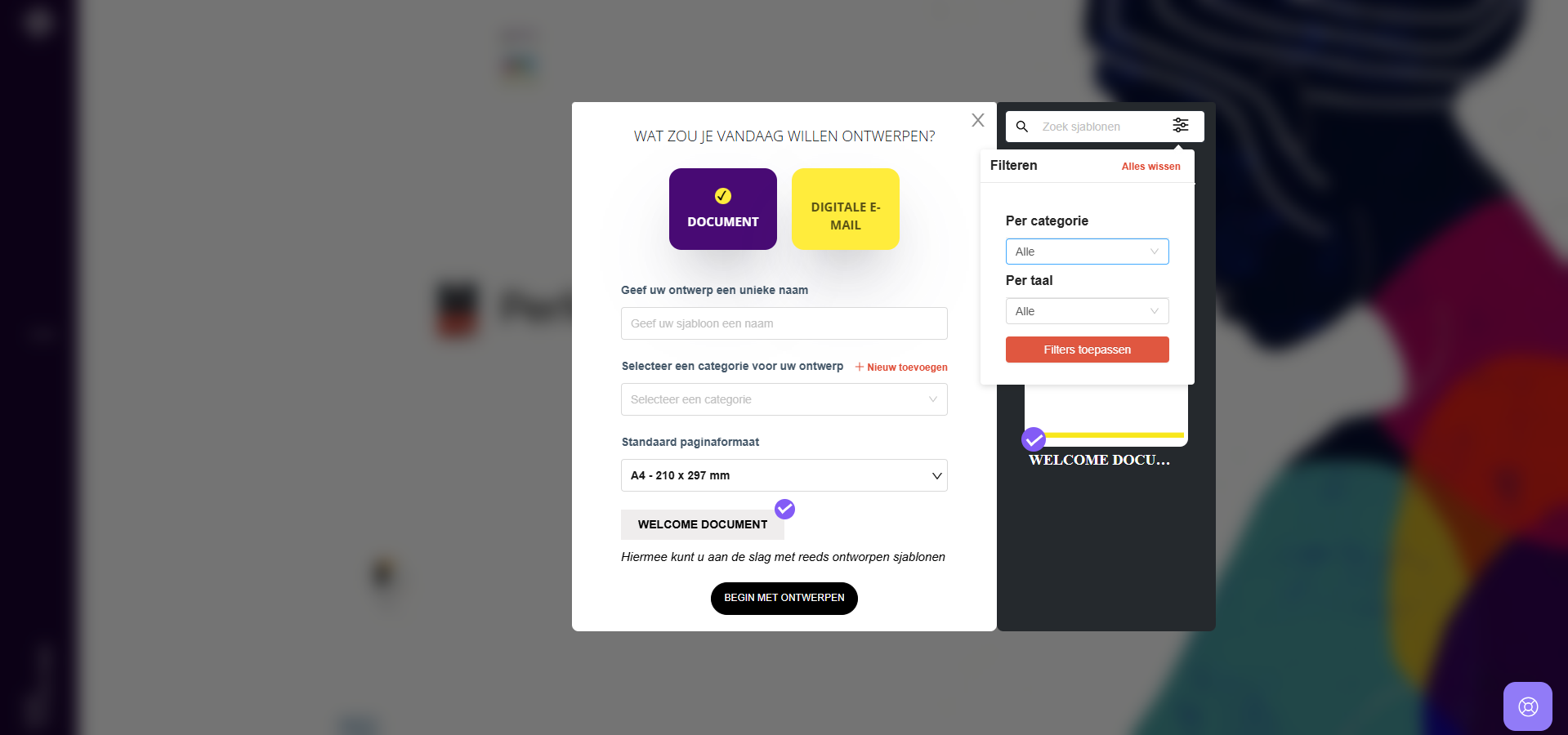Focus the Zoek sjablonen search field
The width and height of the screenshot is (1568, 735).
point(1101,127)
